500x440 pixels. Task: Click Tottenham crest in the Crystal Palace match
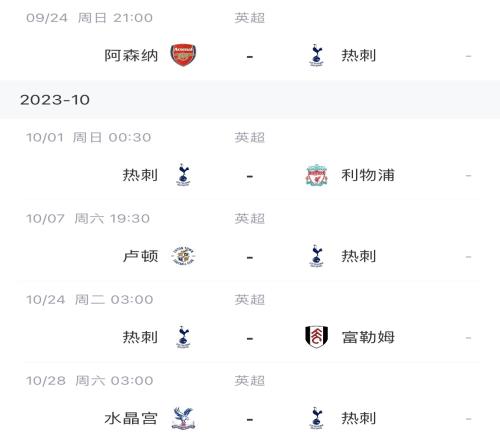tap(316, 418)
